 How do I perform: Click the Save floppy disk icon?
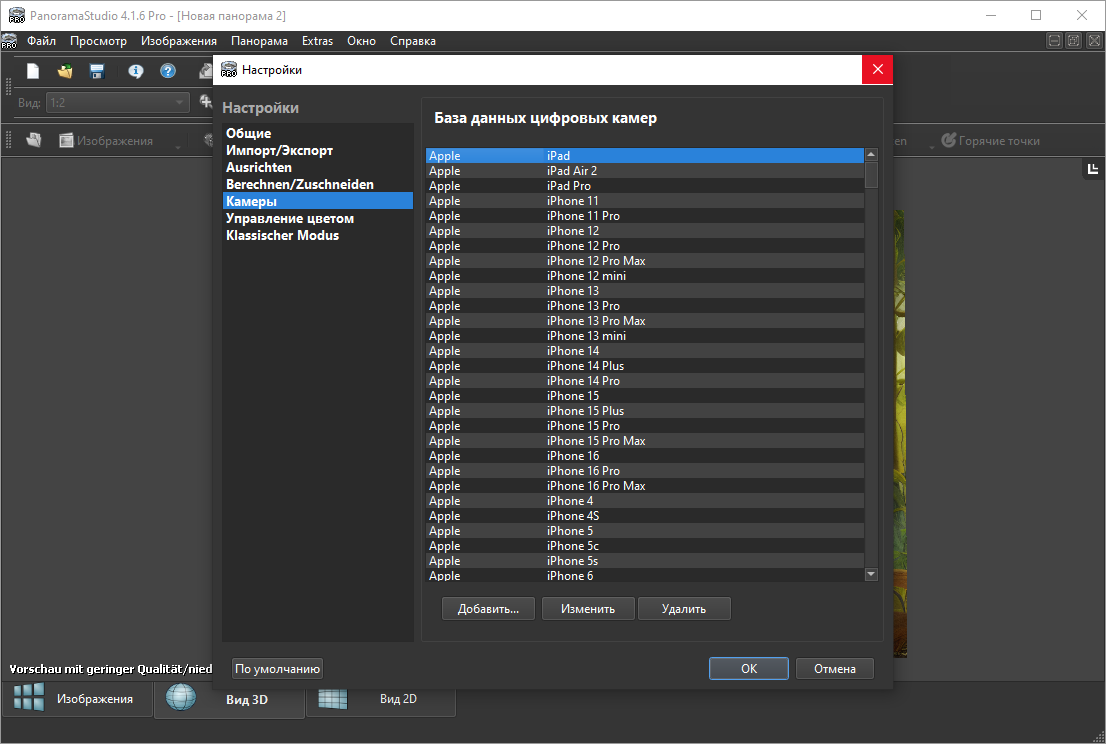97,71
